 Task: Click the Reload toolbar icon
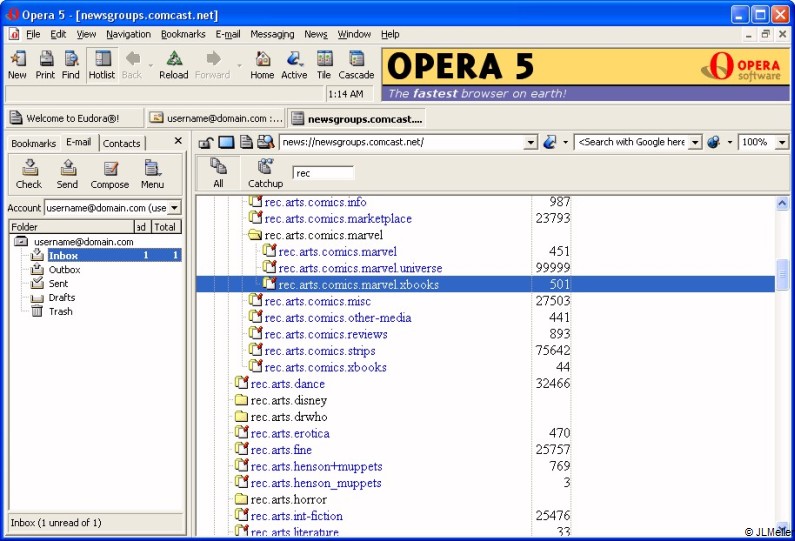tap(173, 65)
